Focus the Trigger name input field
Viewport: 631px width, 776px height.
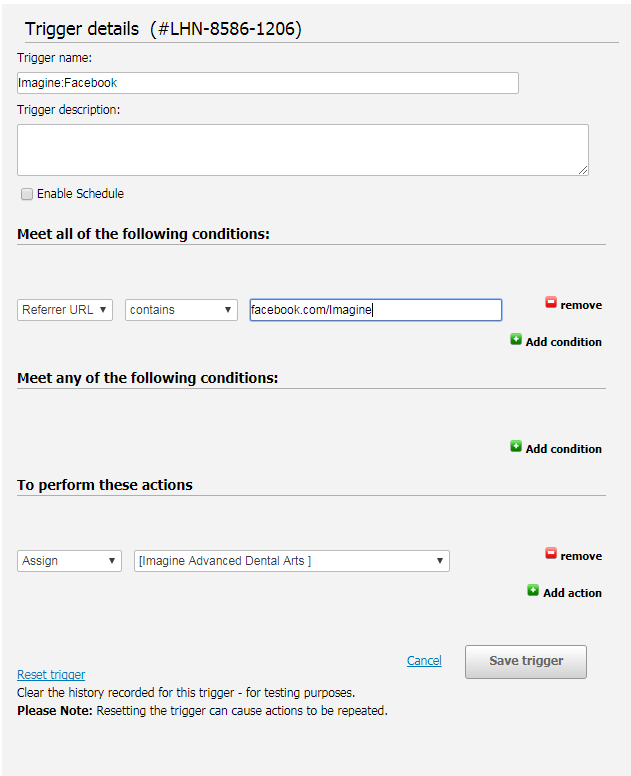267,83
